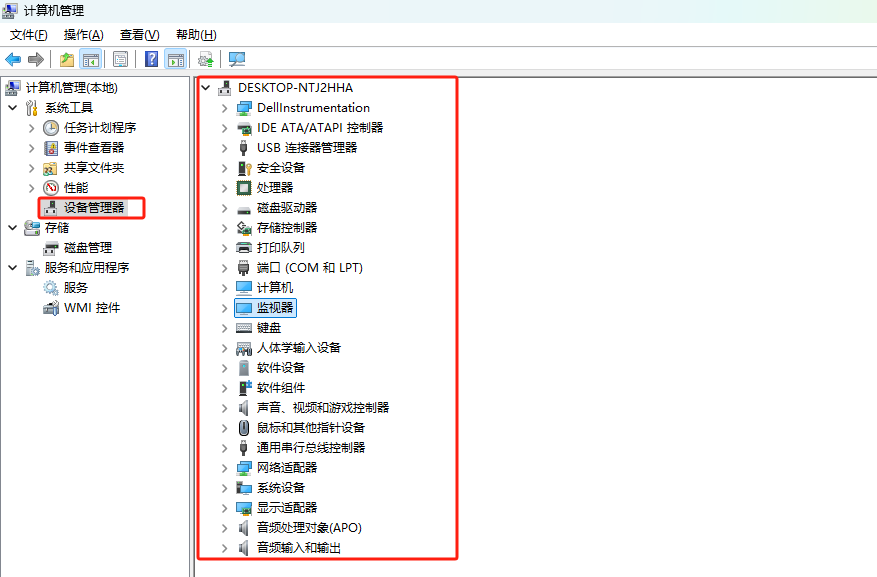Select 磁盘管理 under 存储

(88, 248)
